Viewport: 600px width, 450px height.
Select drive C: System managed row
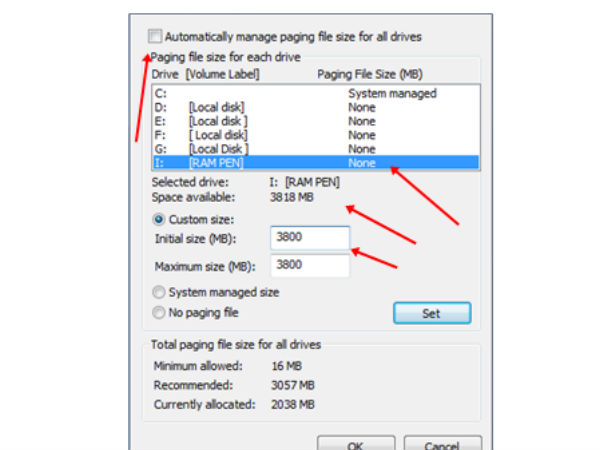(x=316, y=93)
